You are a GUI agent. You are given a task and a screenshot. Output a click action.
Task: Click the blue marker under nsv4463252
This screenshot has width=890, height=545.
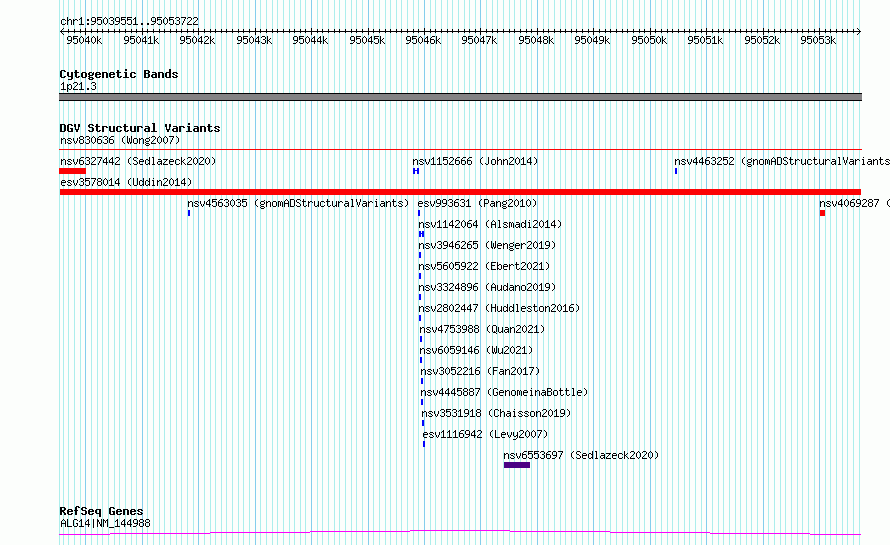(x=676, y=171)
